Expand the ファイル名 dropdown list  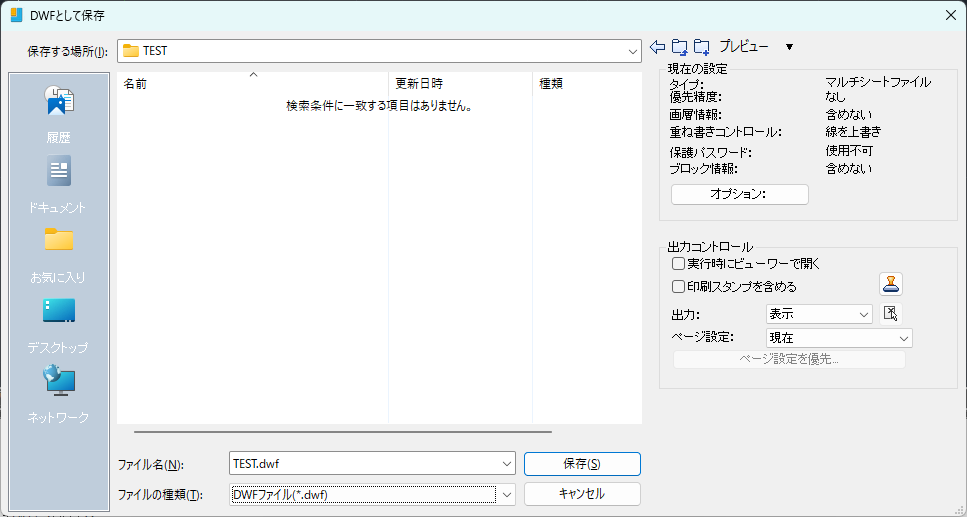coord(507,464)
